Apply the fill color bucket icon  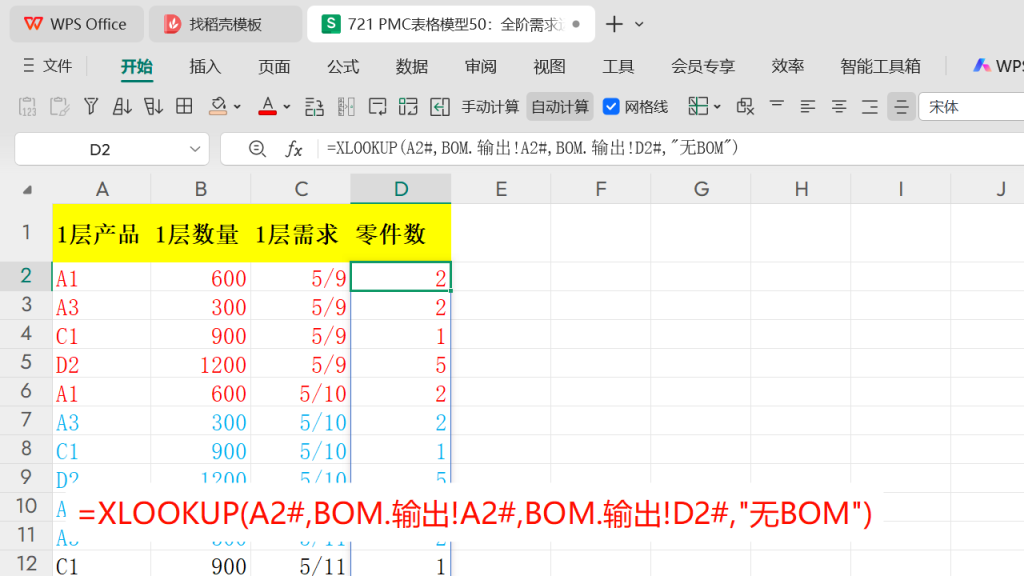pyautogui.click(x=218, y=106)
